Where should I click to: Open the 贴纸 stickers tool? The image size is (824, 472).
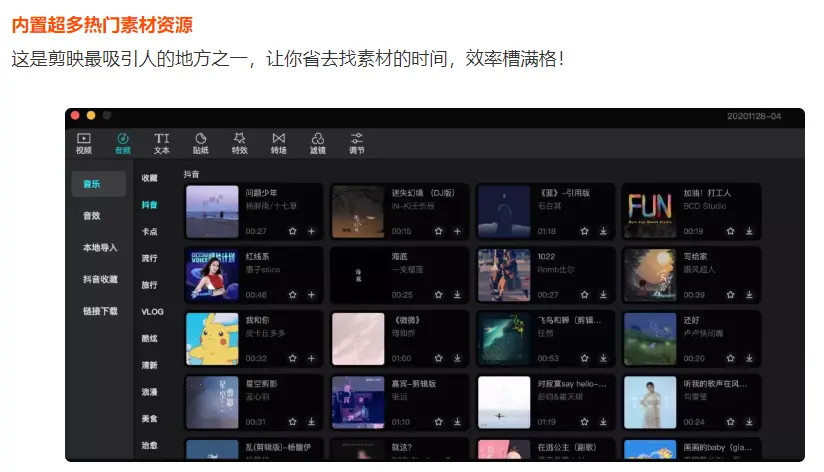tap(200, 143)
